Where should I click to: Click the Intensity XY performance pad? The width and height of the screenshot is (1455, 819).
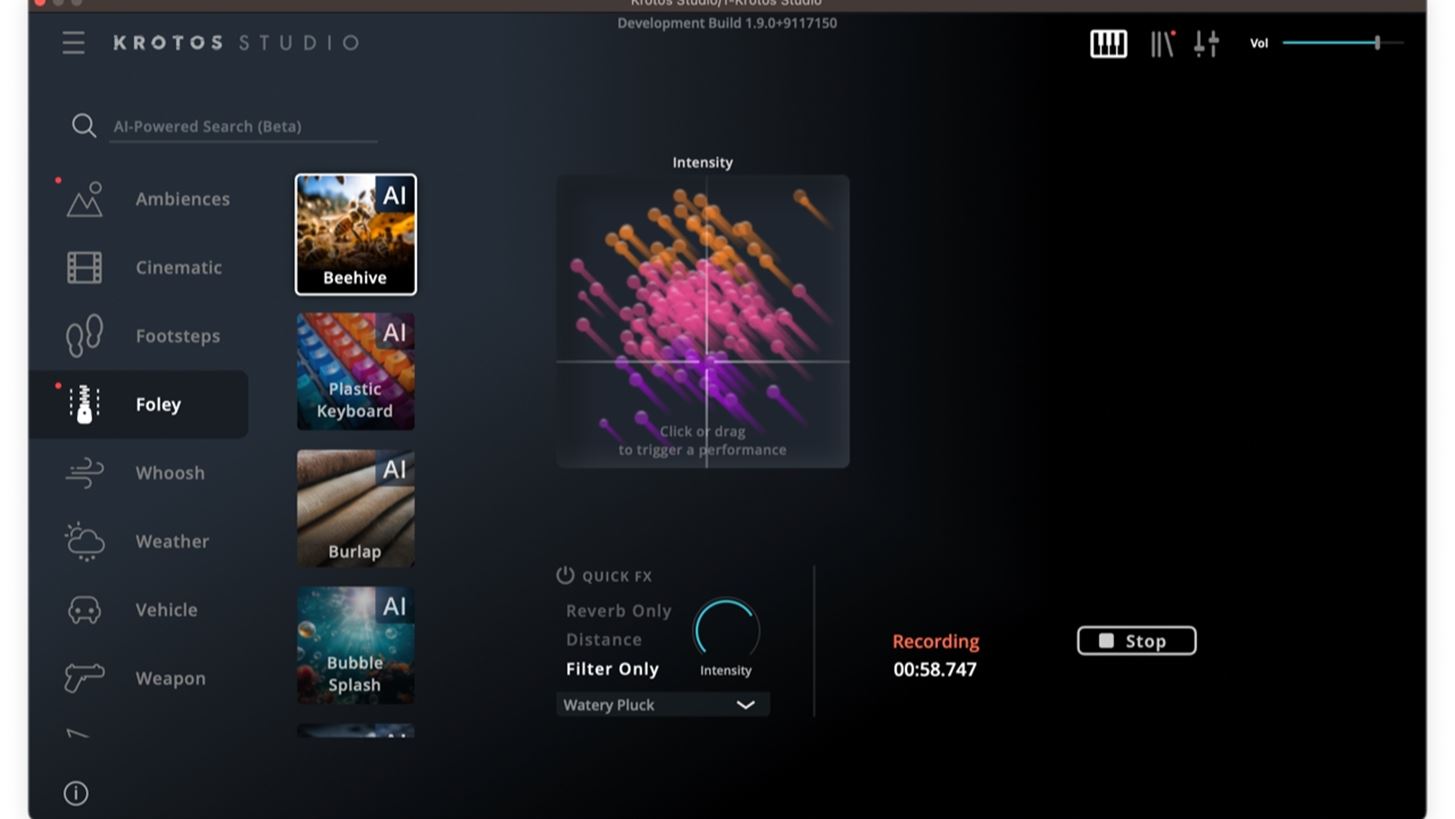point(703,321)
